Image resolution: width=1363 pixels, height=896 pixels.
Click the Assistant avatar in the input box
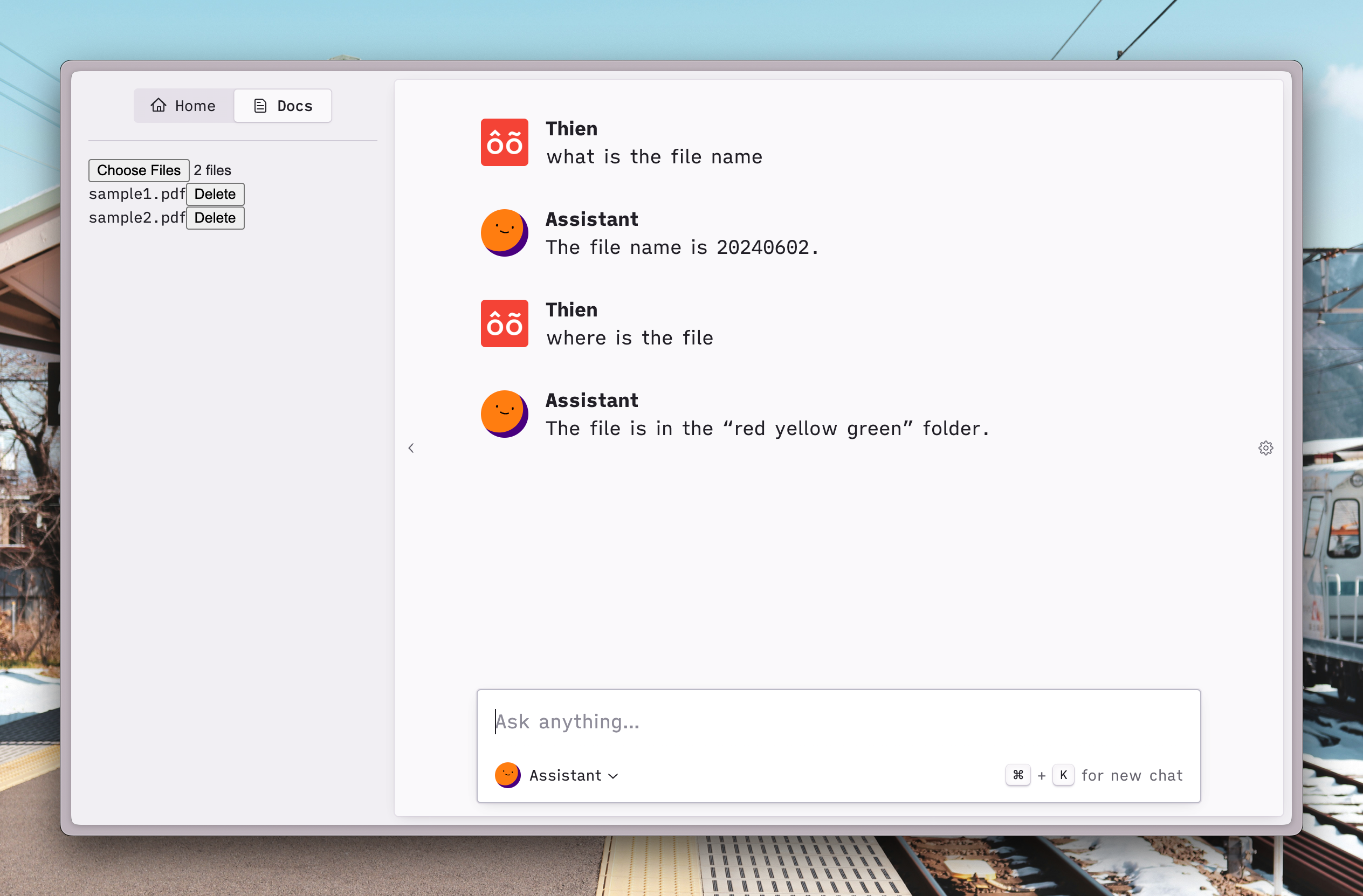507,775
